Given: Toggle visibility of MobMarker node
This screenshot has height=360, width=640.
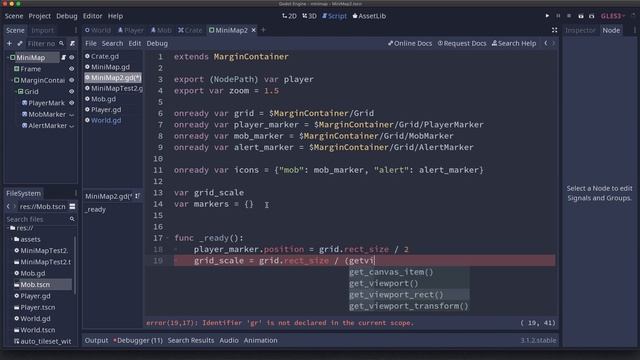Looking at the screenshot, I should (x=72, y=115).
